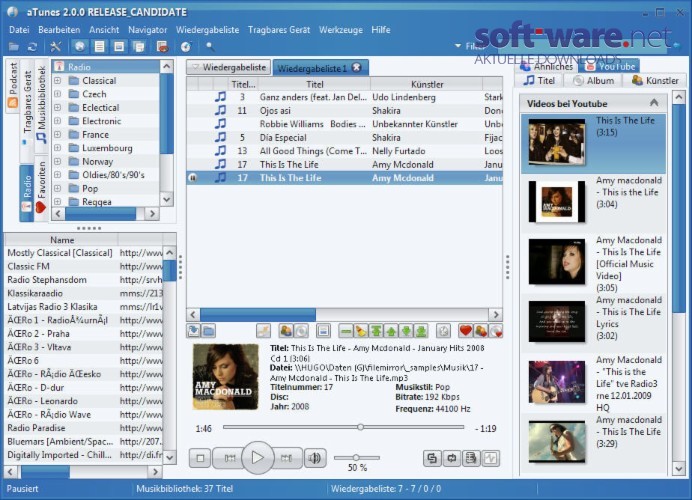Toggle the navigator globe view button
692x500 pixels.
[x=80, y=46]
